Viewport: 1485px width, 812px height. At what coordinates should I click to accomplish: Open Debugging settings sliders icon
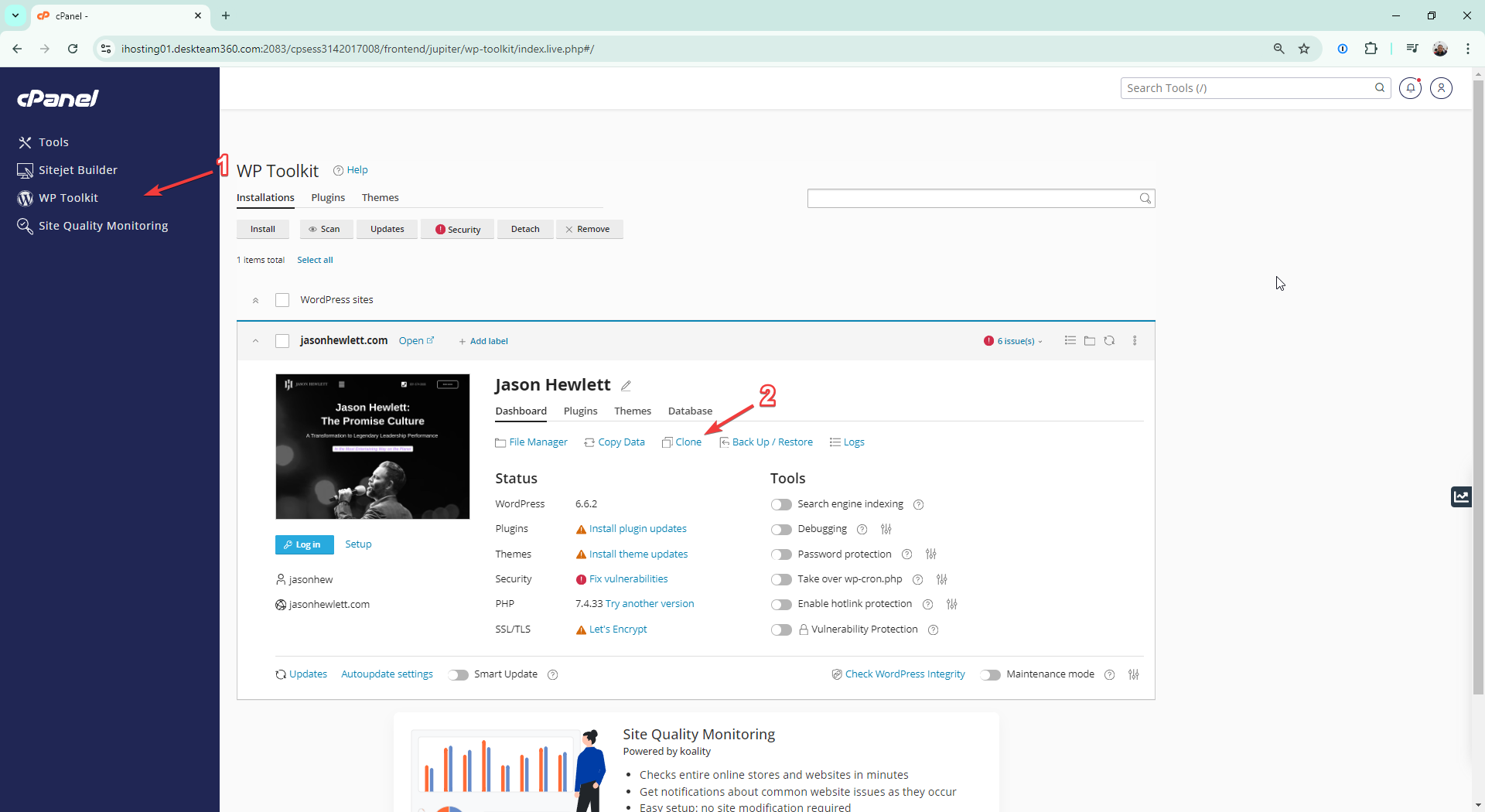(886, 530)
